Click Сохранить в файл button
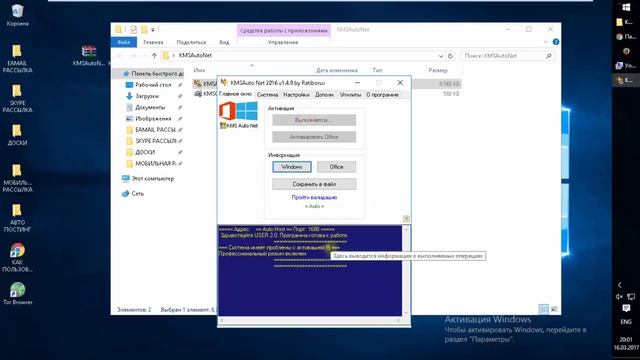 tap(314, 184)
